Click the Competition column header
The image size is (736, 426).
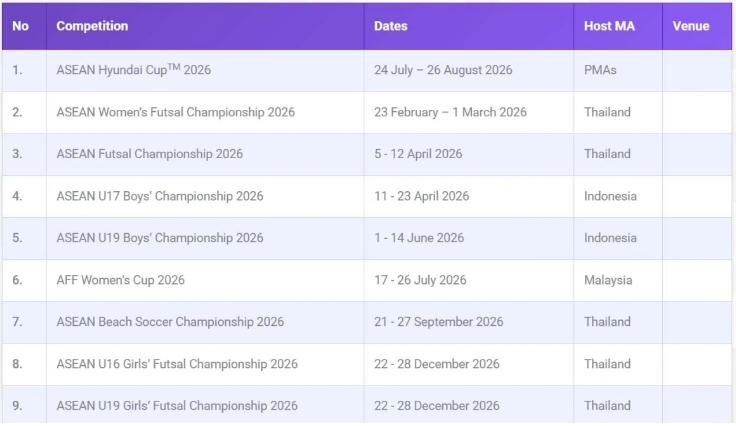(x=92, y=26)
